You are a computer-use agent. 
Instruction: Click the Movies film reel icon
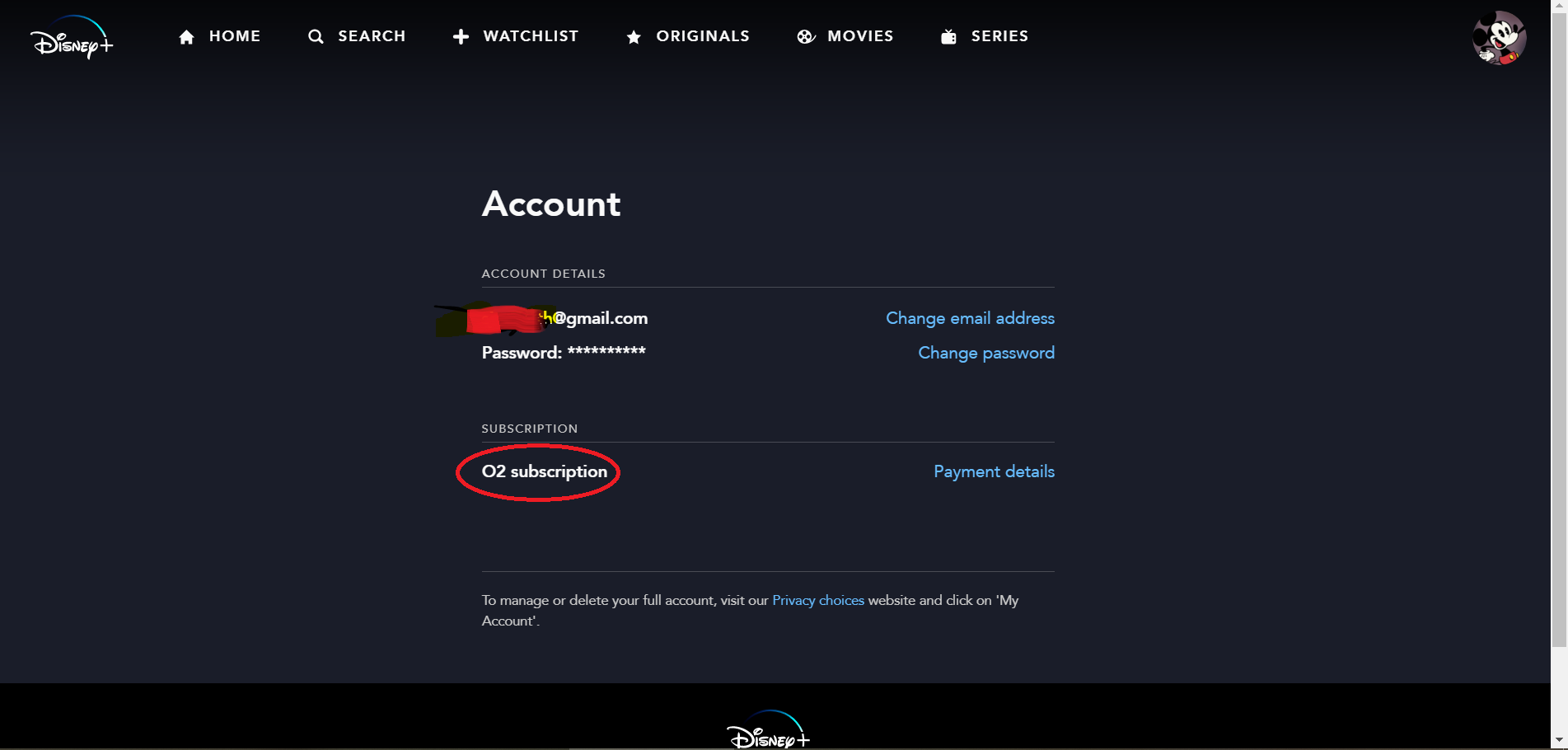(806, 37)
